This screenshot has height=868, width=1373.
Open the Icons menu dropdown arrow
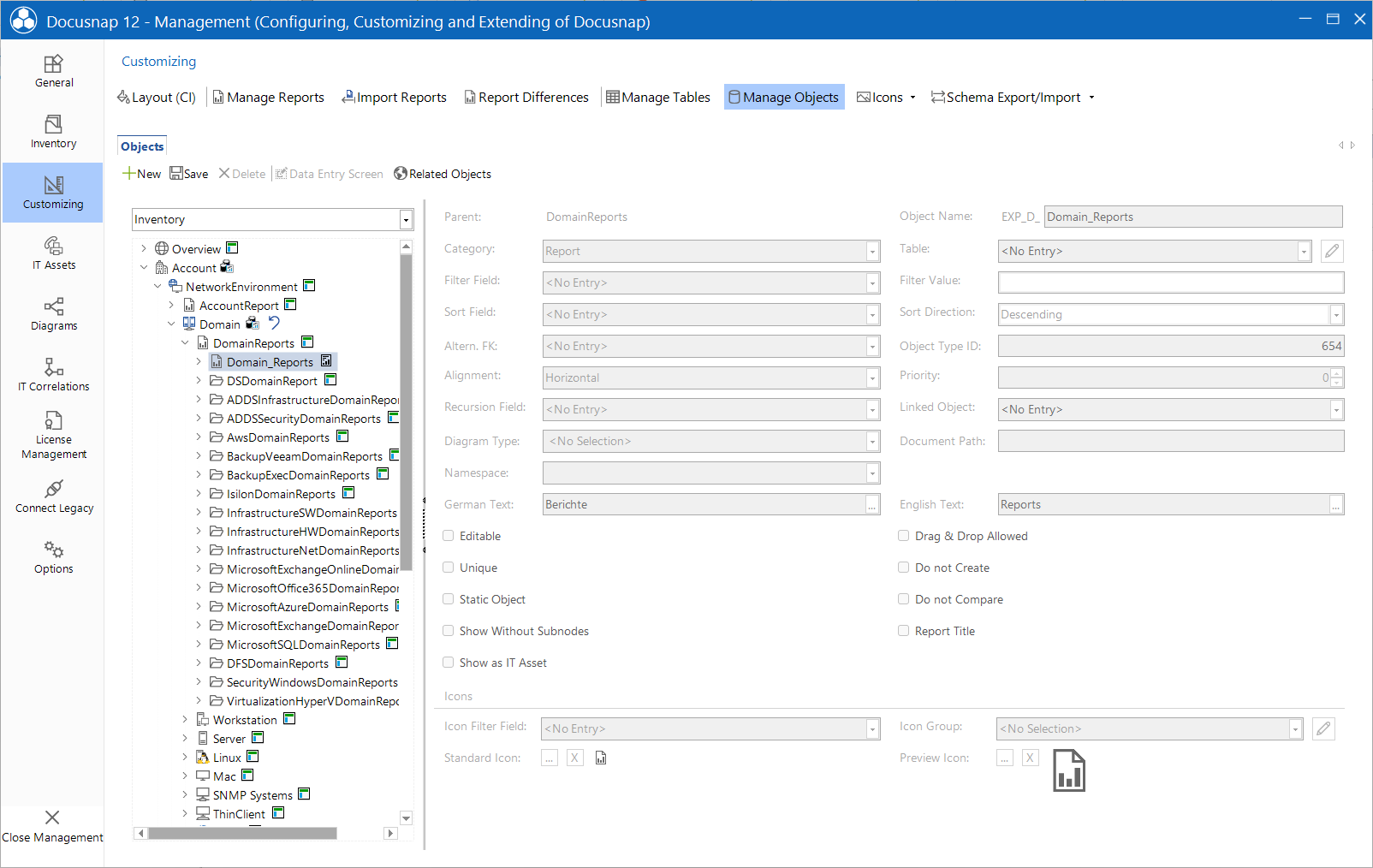point(912,98)
